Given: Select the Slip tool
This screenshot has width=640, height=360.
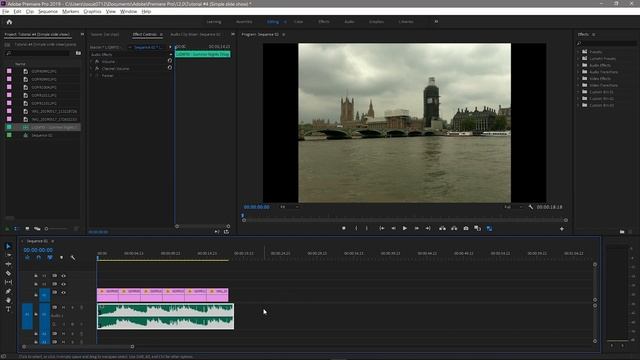Looking at the screenshot, I should pos(8,282).
